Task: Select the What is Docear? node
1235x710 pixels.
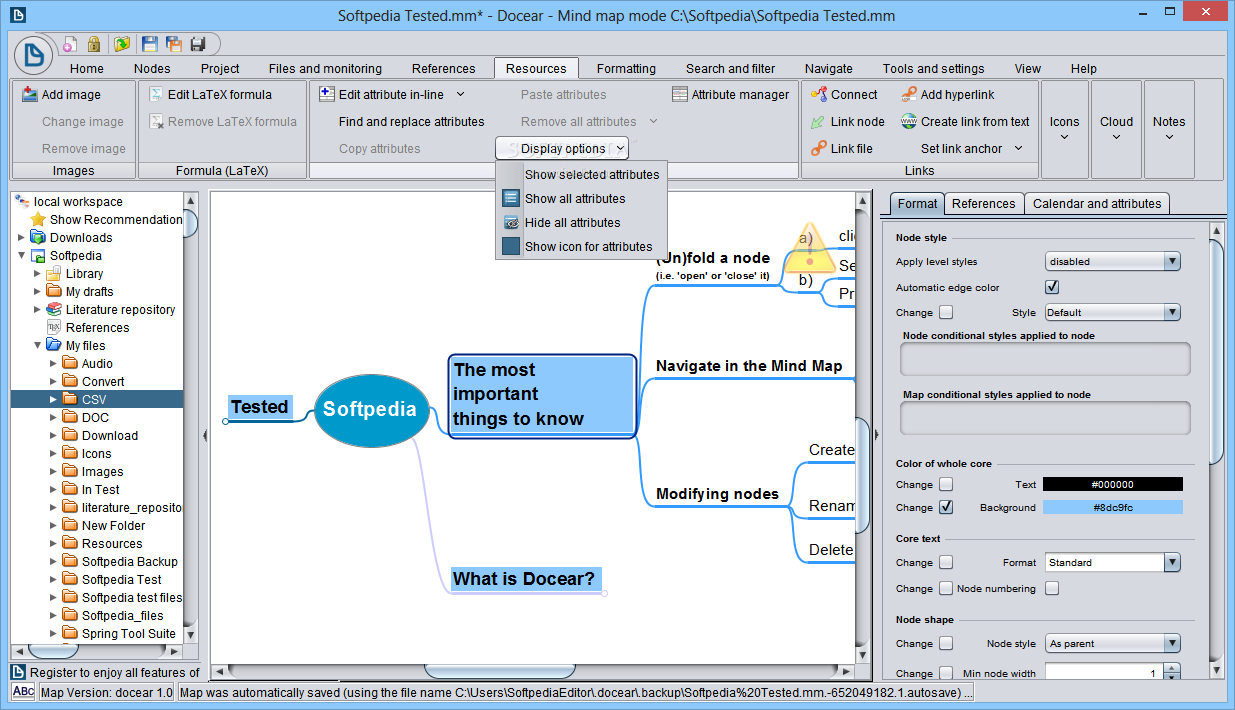Action: click(x=524, y=579)
